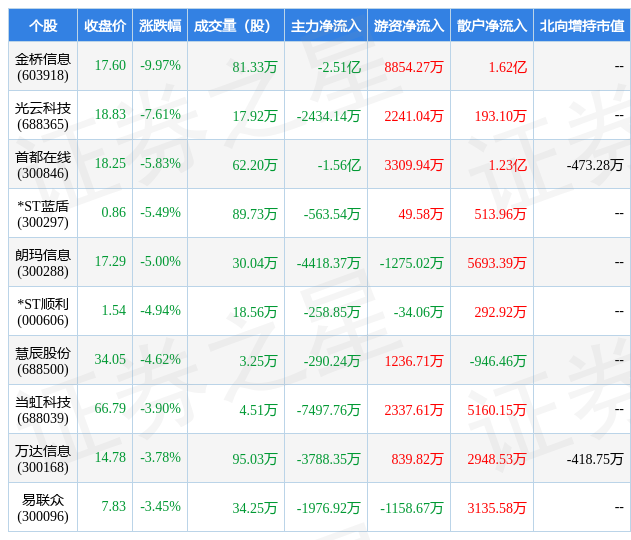Click the -5.83% change value
The width and height of the screenshot is (631, 540).
[x=160, y=163]
